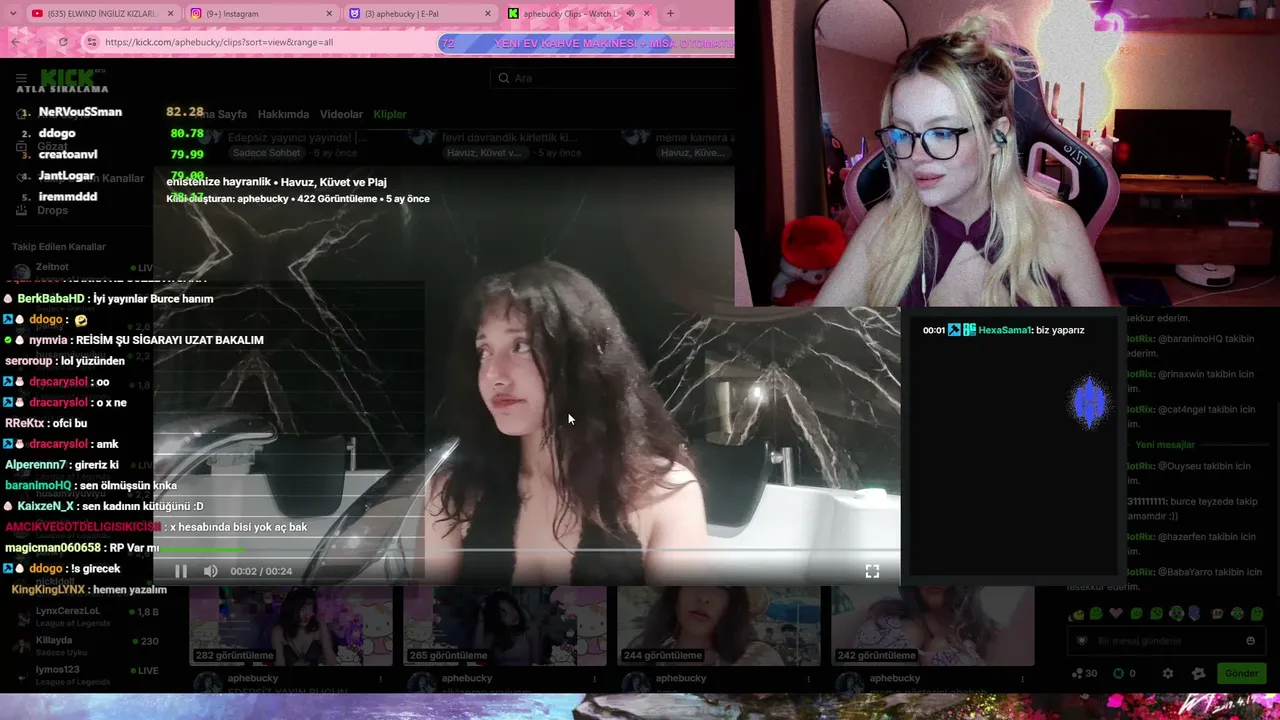Open the 282 görüntüleme clip thumbnail
Viewport: 1280px width, 720px height.
coord(291,626)
